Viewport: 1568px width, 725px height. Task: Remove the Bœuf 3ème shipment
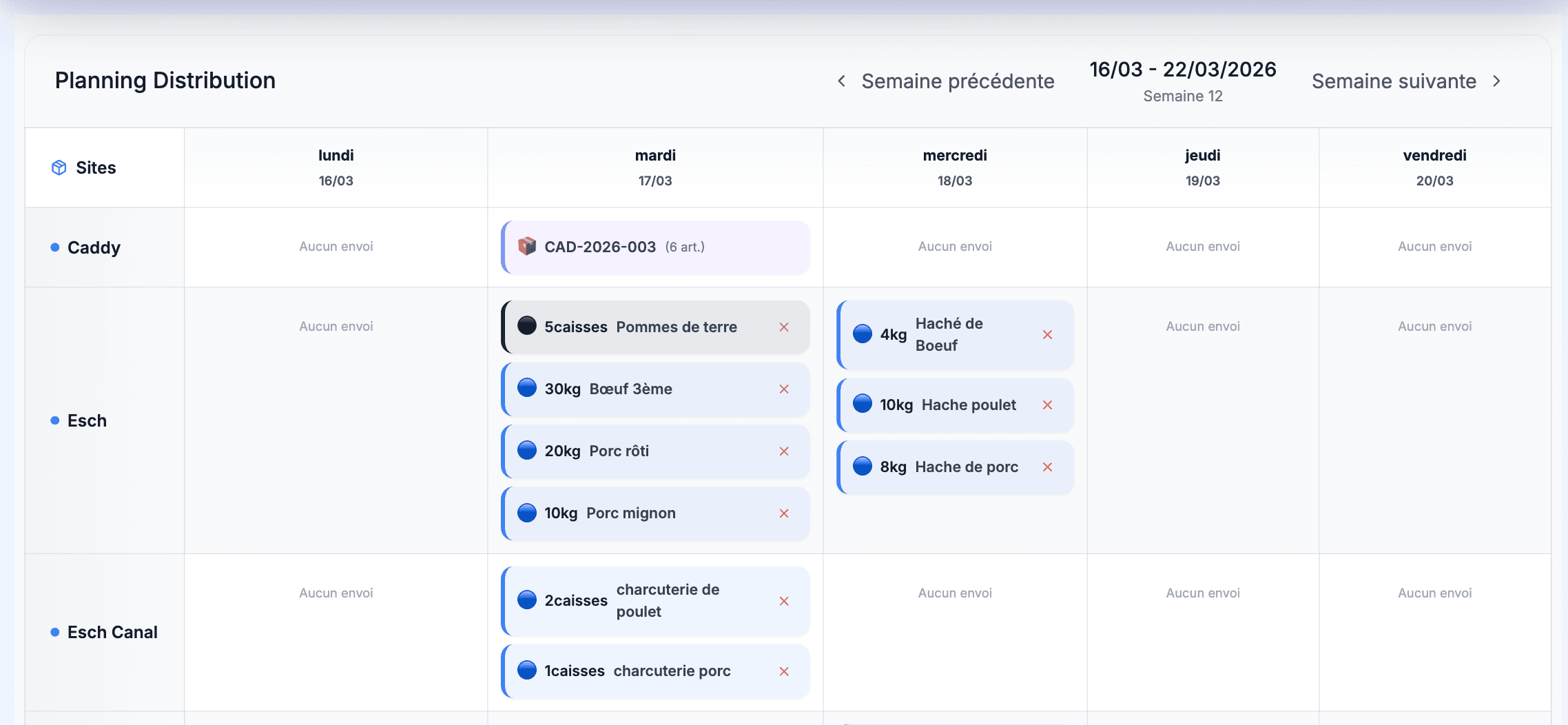click(x=784, y=389)
